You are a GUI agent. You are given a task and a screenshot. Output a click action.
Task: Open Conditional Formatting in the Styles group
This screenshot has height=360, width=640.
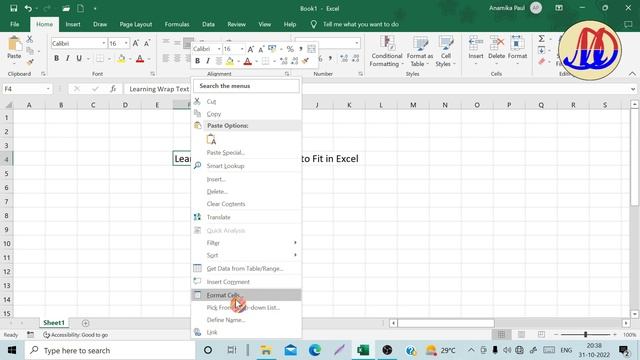point(387,51)
